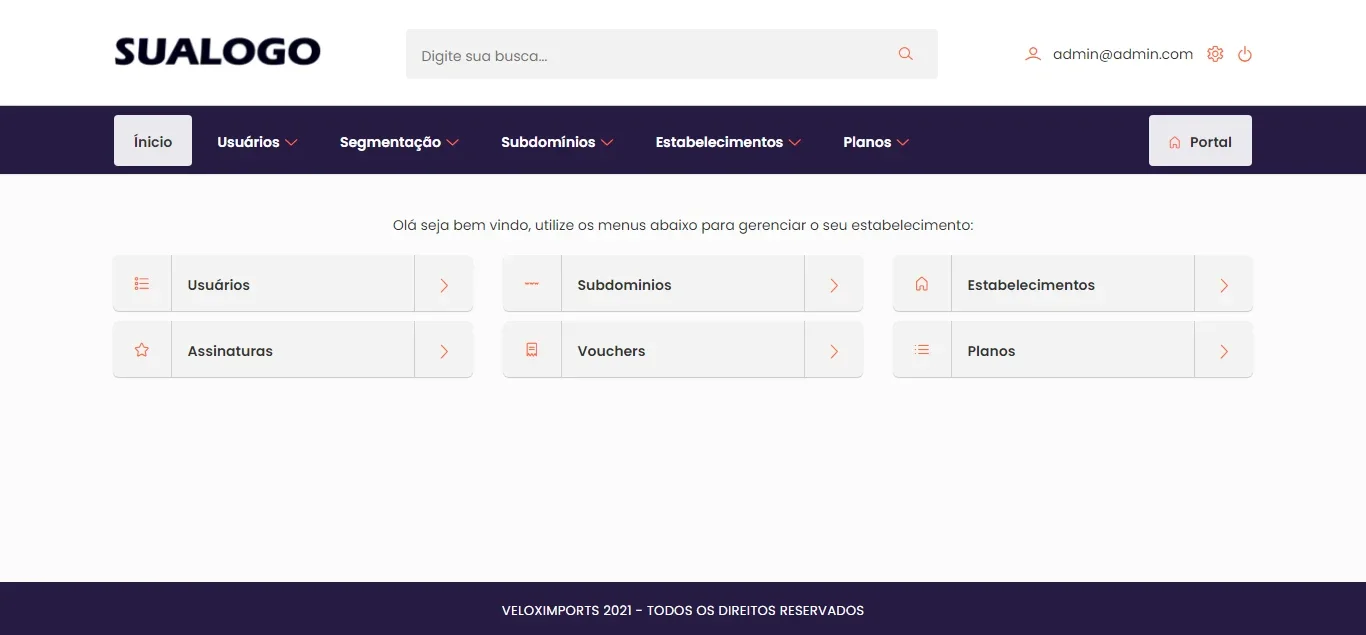Screen dimensions: 1366x635
Task: Expand the Usuários dropdown in navbar
Action: coord(258,142)
